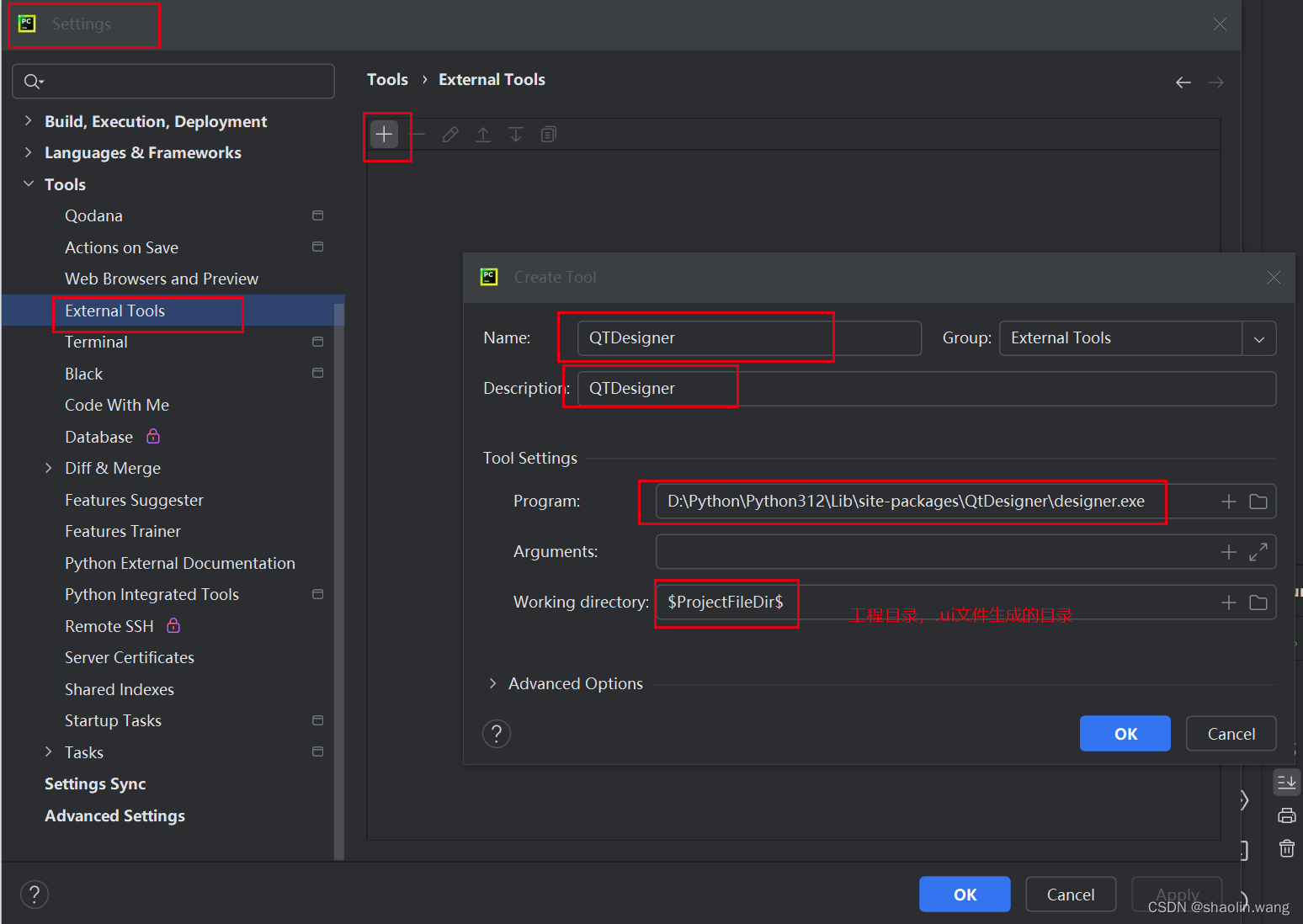Go forward with the right arrow
The height and width of the screenshot is (924, 1303).
(1216, 82)
